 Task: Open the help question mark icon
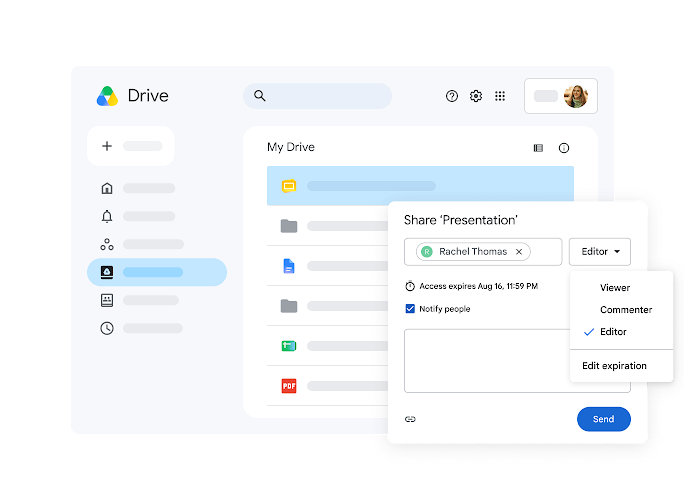pos(452,96)
